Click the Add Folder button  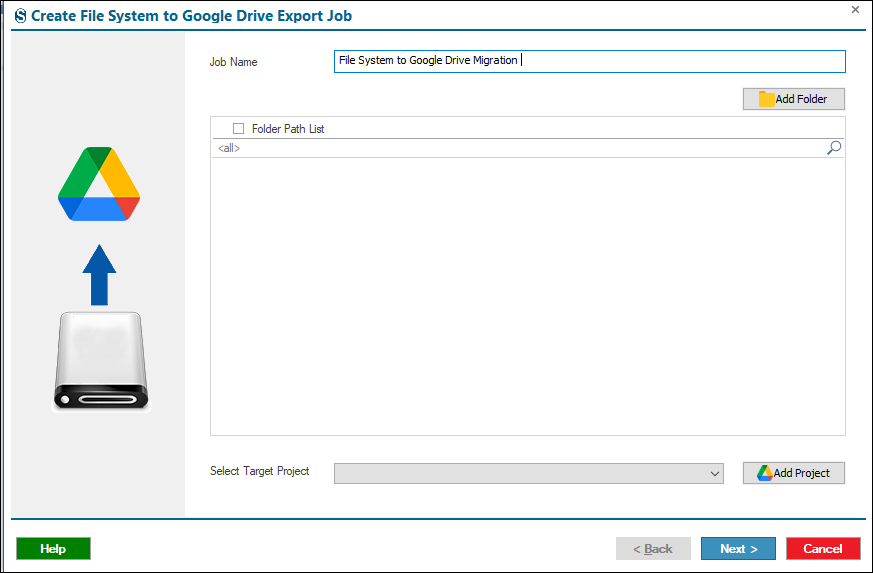[793, 99]
